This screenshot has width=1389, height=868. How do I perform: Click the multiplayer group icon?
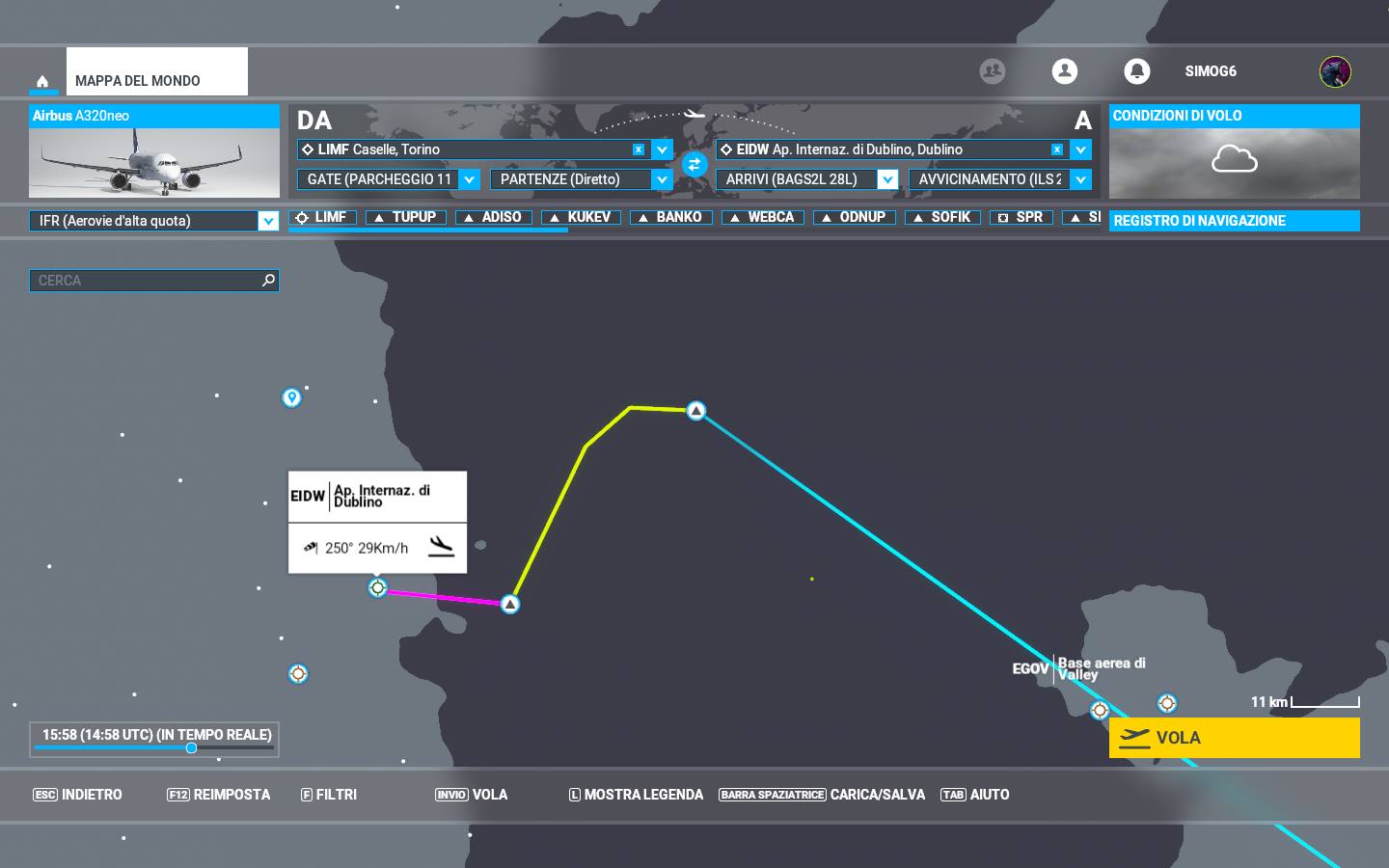coord(992,71)
